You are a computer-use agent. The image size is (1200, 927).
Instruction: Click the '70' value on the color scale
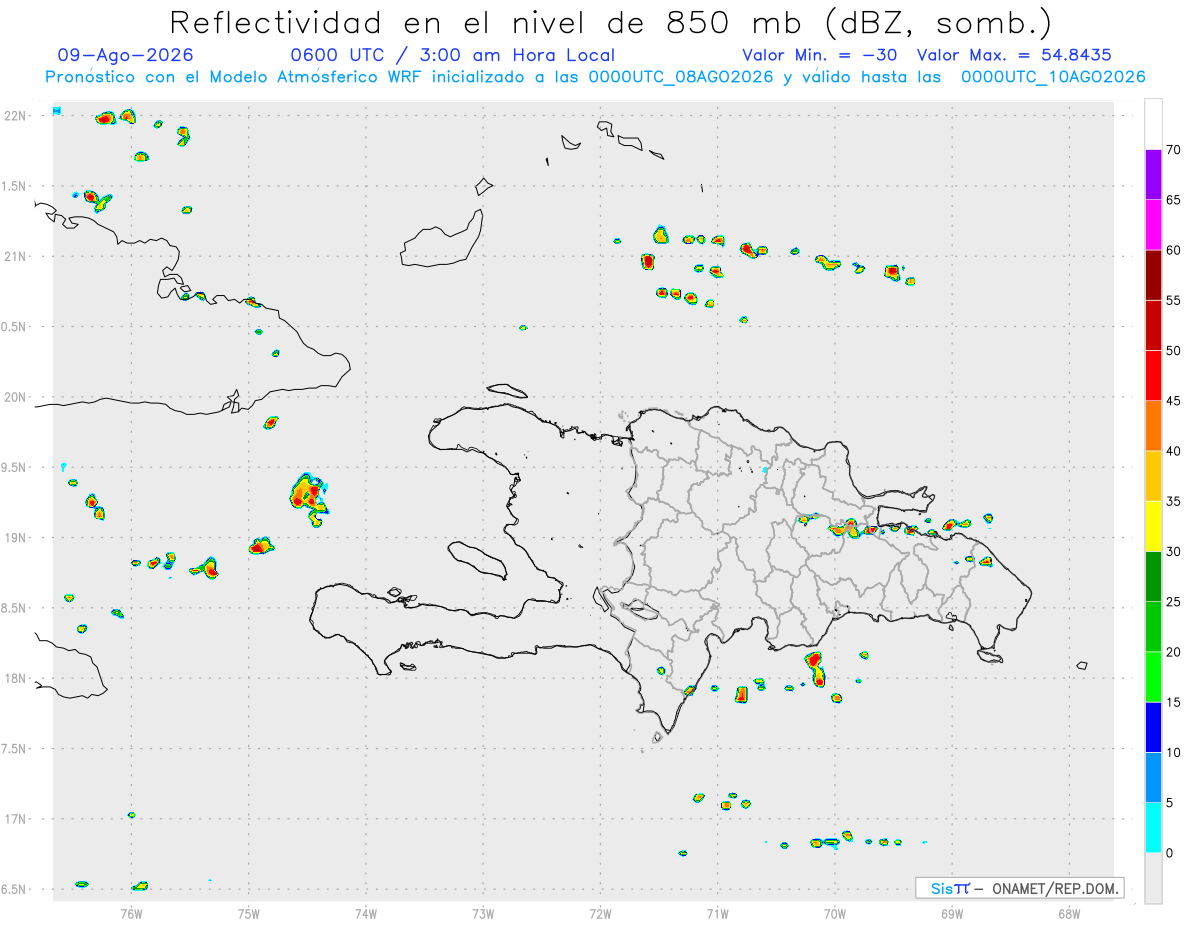point(1173,150)
